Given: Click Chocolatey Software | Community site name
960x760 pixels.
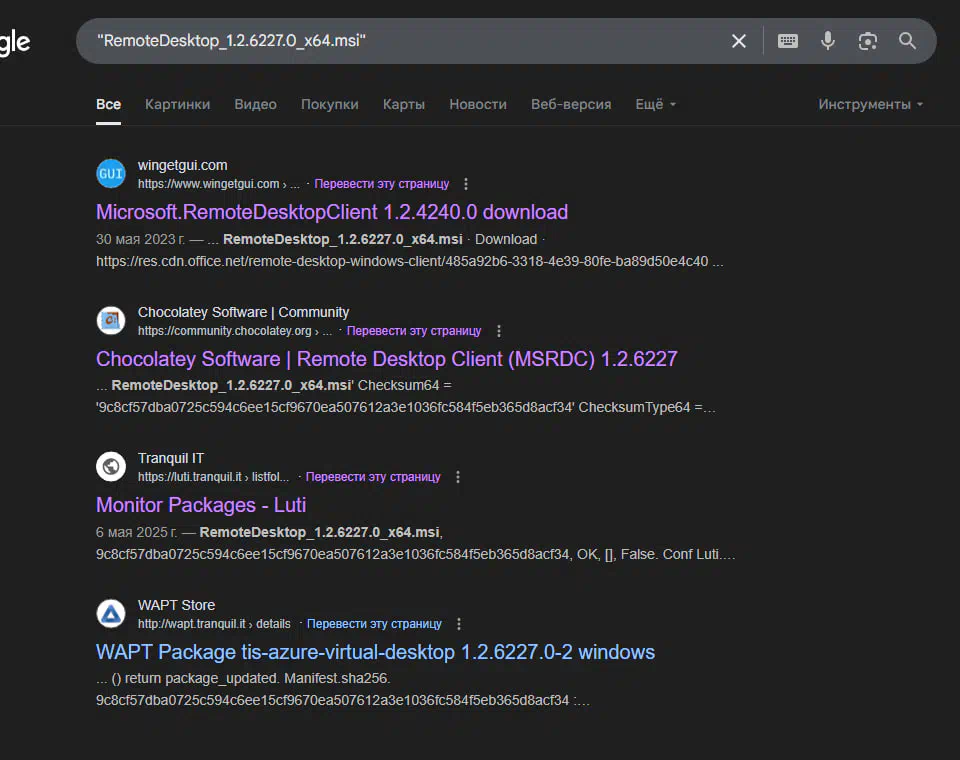Looking at the screenshot, I should point(243,312).
